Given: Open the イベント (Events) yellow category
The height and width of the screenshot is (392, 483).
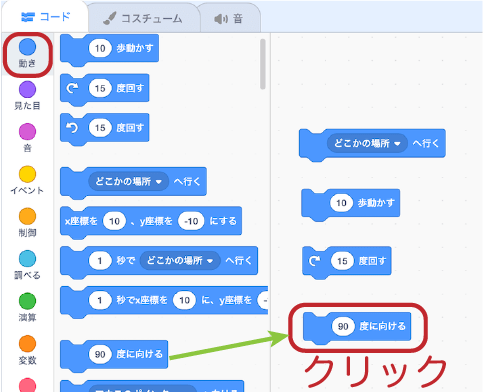Looking at the screenshot, I should [27, 174].
